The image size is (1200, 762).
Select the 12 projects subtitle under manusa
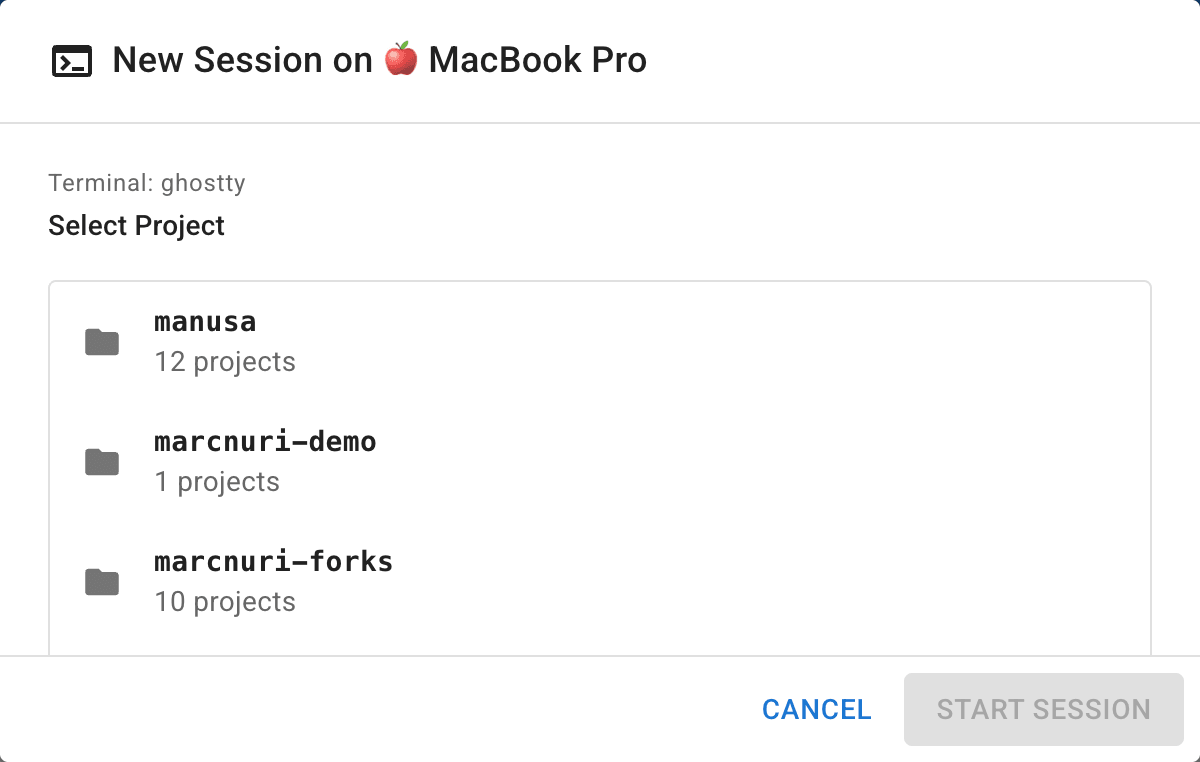click(224, 362)
